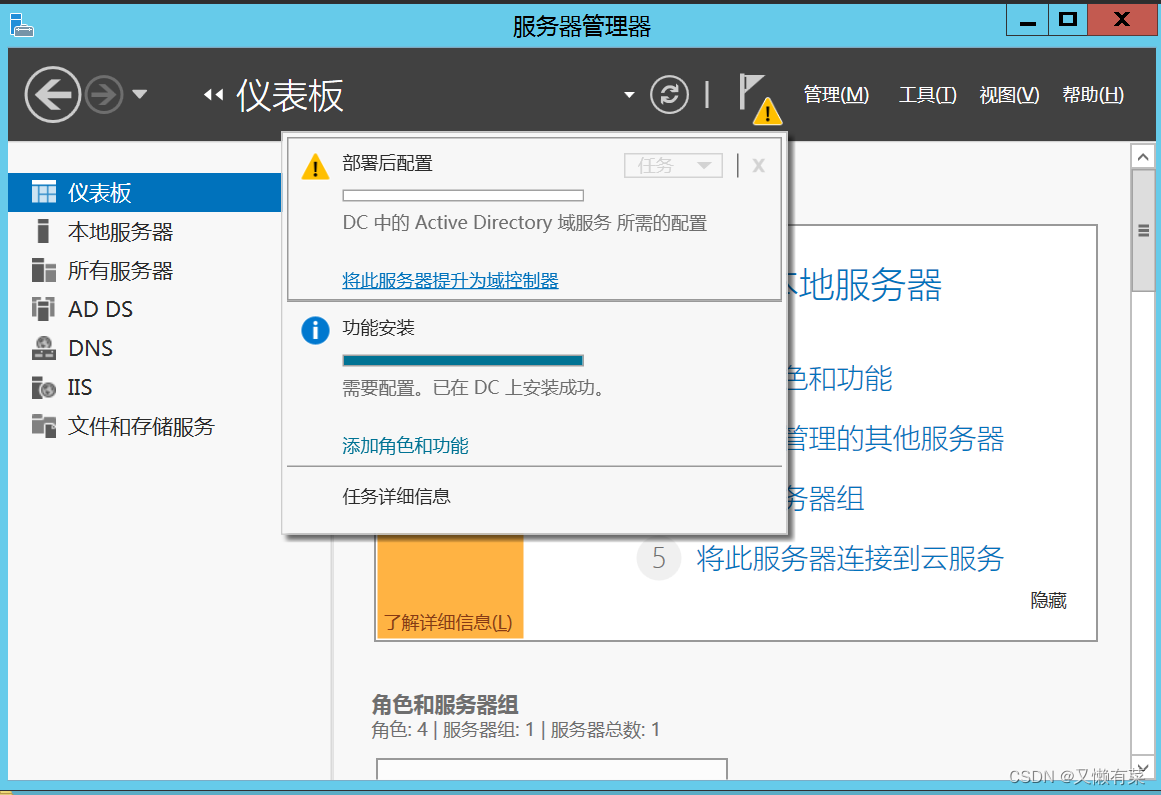Click the 仪表板 grid icon in sidebar

tap(44, 192)
